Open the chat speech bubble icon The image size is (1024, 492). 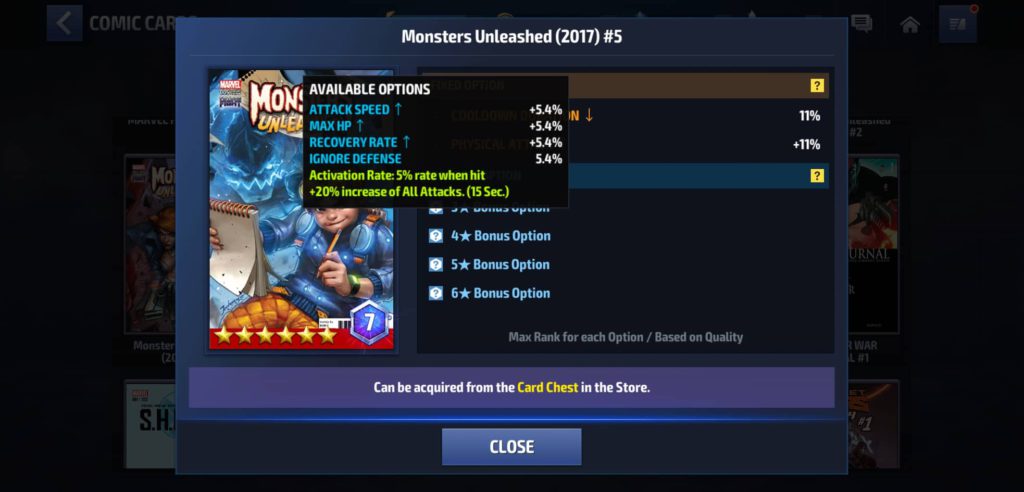click(x=861, y=24)
